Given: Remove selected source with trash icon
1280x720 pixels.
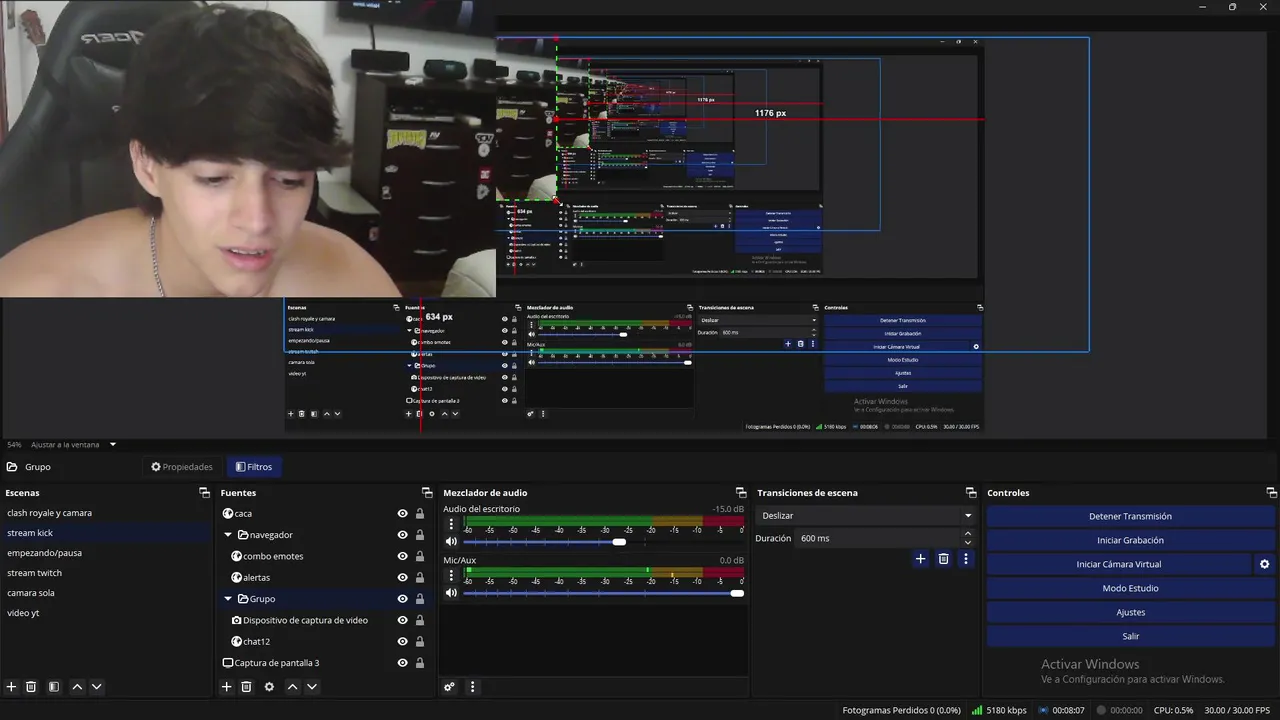Looking at the screenshot, I should [x=246, y=687].
